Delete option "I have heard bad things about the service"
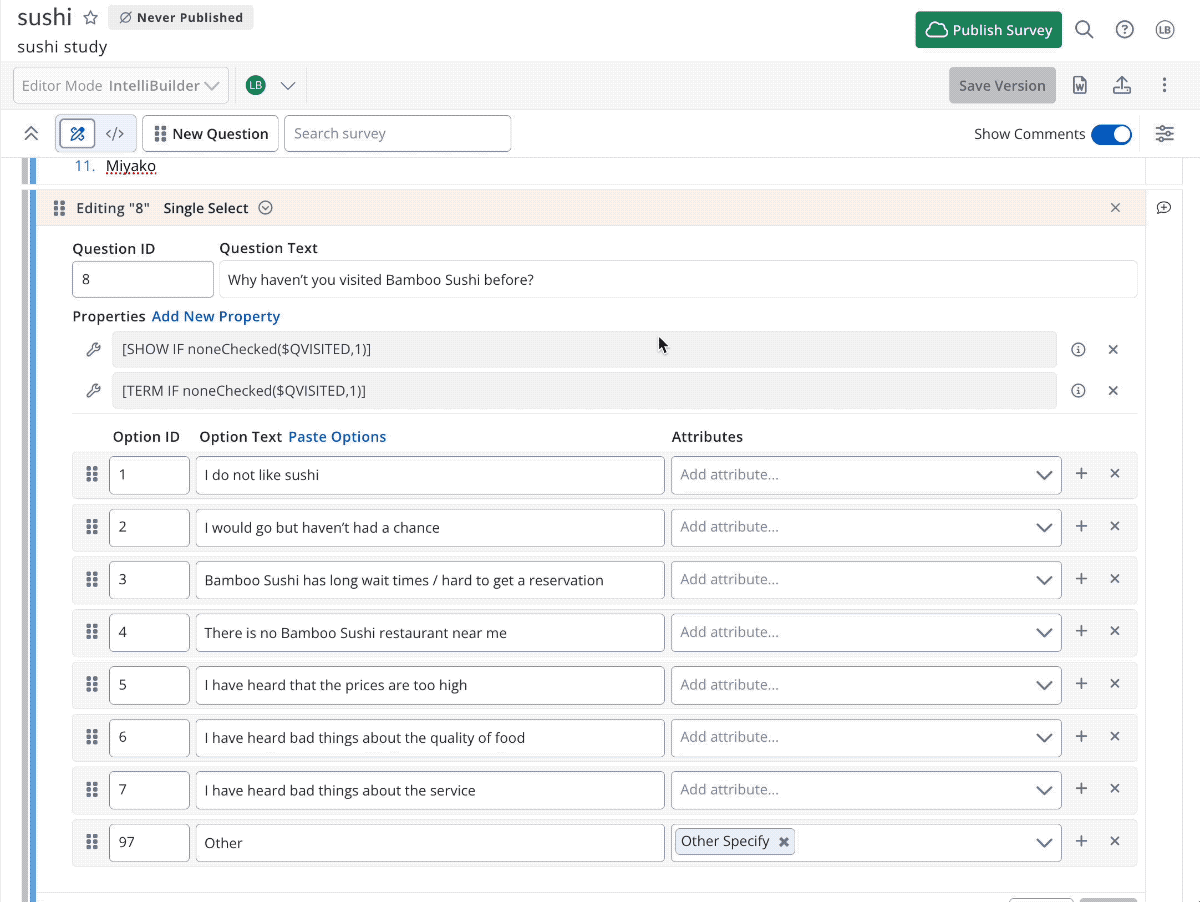Screen dimensions: 1200x902 click(1115, 789)
